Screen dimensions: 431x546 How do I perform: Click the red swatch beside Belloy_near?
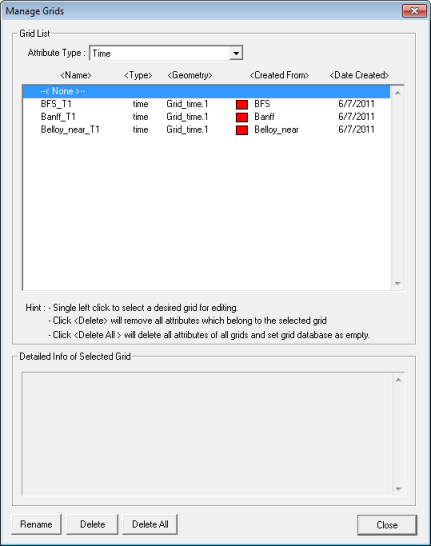tap(242, 130)
